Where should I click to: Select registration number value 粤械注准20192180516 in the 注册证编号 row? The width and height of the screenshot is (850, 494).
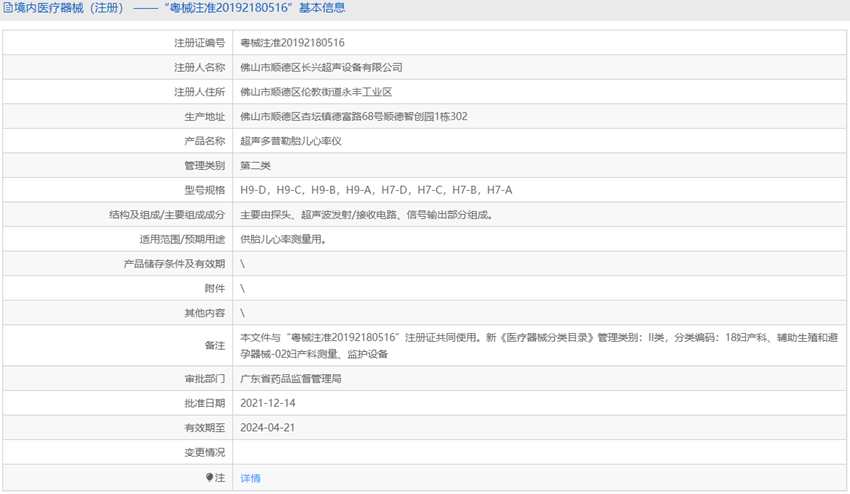coord(292,43)
